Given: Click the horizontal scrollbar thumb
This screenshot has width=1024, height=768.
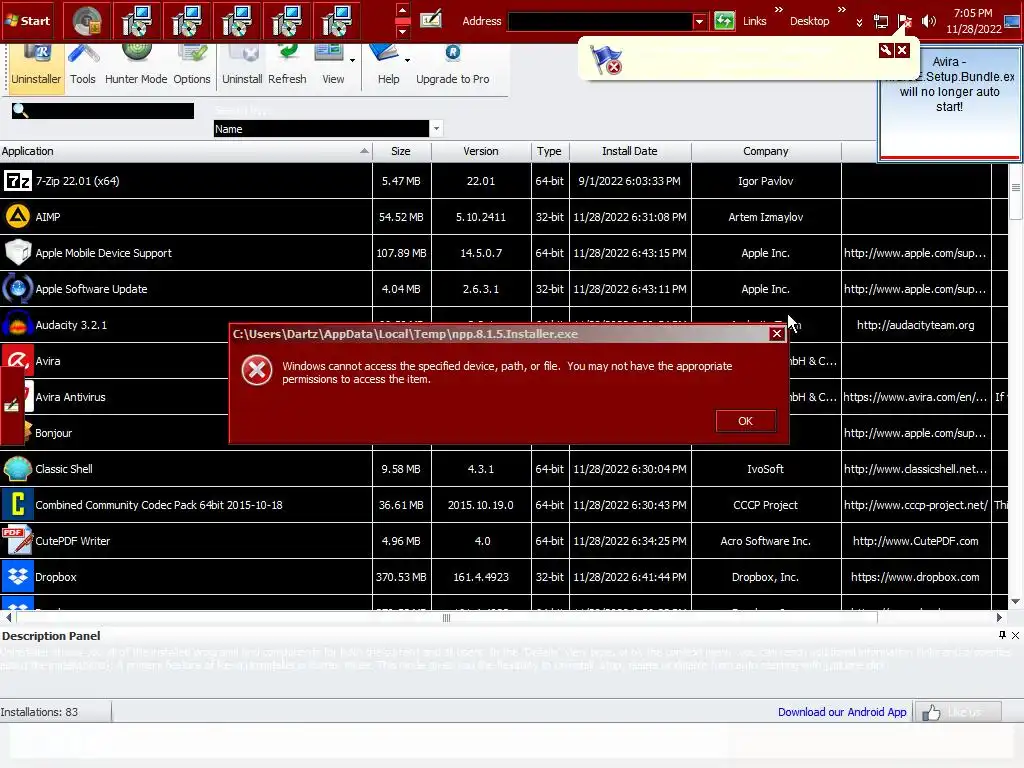Looking at the screenshot, I should tap(447, 617).
